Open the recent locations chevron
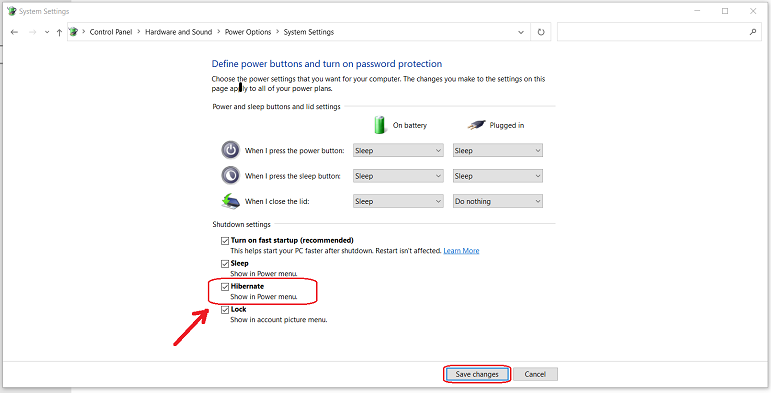The height and width of the screenshot is (393, 771). click(47, 32)
